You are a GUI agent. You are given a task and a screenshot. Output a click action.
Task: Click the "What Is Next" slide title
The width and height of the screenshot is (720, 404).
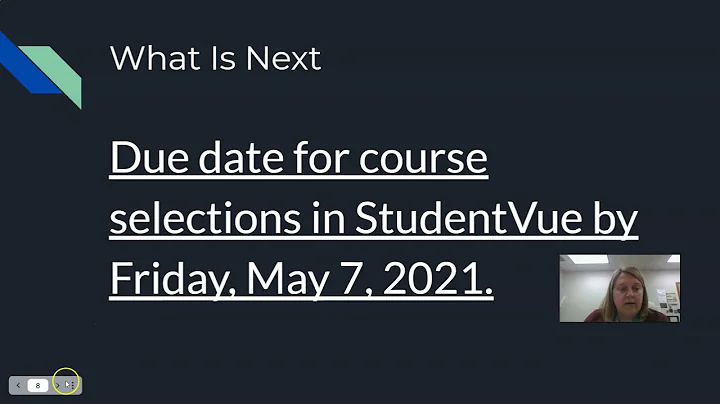pos(215,58)
